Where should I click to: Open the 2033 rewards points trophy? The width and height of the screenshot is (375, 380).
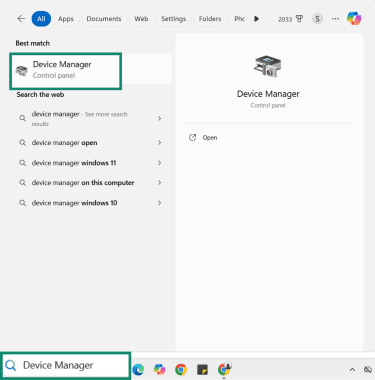pyautogui.click(x=291, y=19)
